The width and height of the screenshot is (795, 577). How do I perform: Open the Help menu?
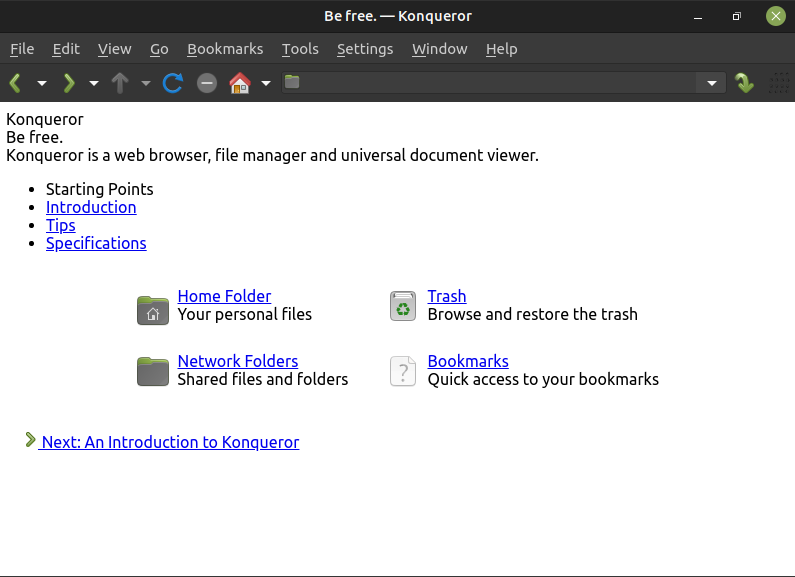pyautogui.click(x=501, y=49)
